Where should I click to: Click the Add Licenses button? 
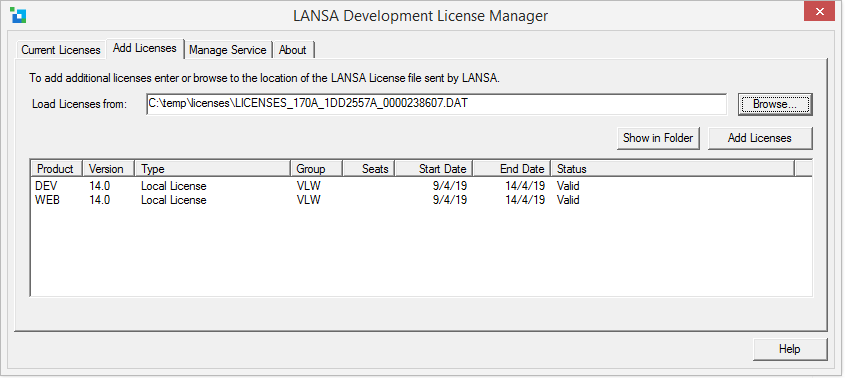click(759, 138)
